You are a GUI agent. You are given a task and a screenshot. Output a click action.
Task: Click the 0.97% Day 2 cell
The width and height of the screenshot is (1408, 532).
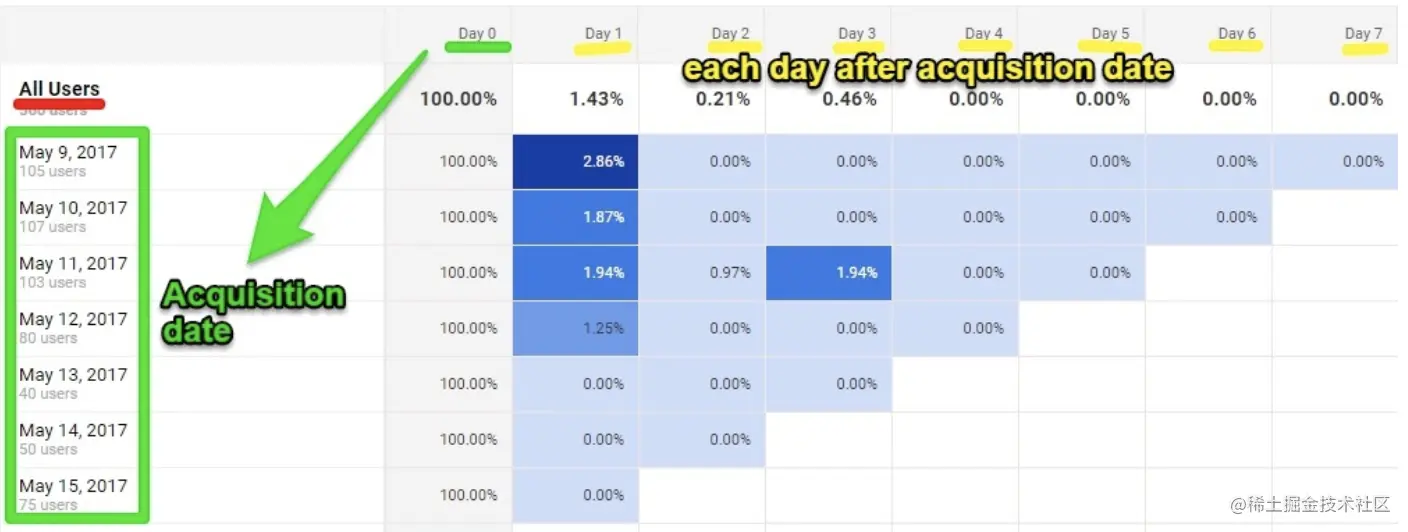pos(702,272)
